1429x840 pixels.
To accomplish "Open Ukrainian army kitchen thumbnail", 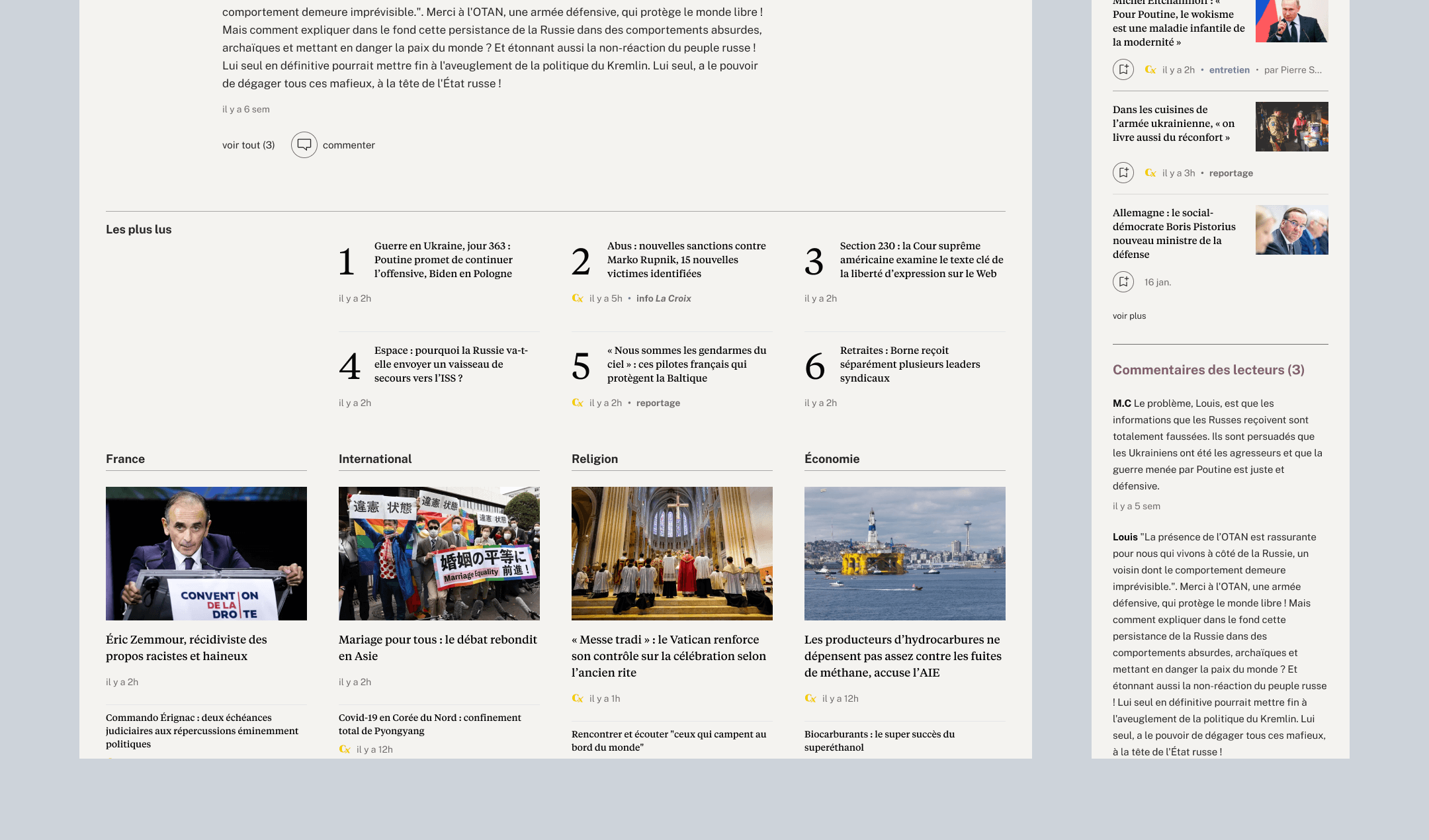I will [x=1292, y=126].
